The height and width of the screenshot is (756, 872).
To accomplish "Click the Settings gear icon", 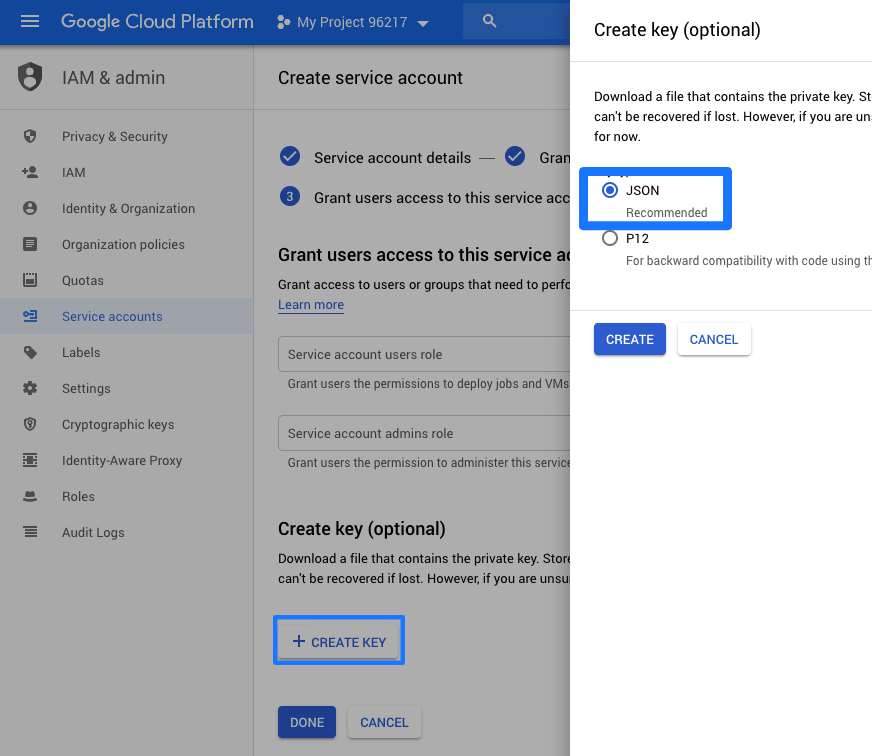I will click(30, 388).
